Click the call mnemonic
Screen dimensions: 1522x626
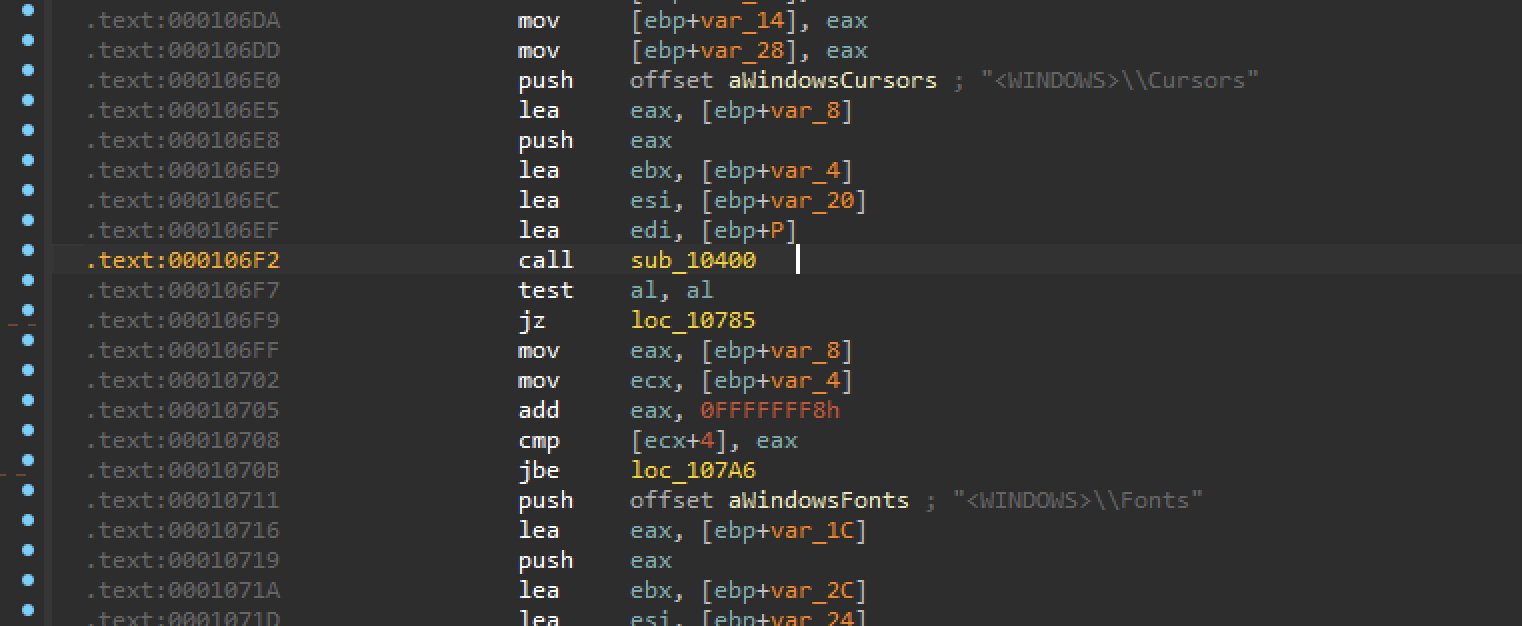coord(546,261)
